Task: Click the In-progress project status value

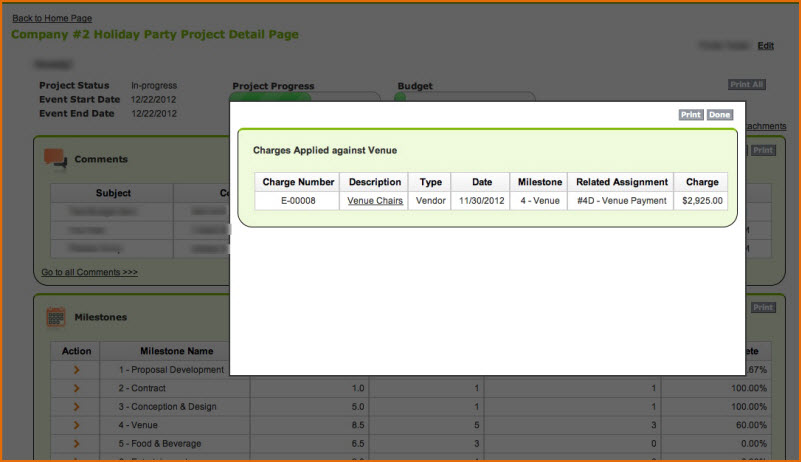Action: point(154,85)
